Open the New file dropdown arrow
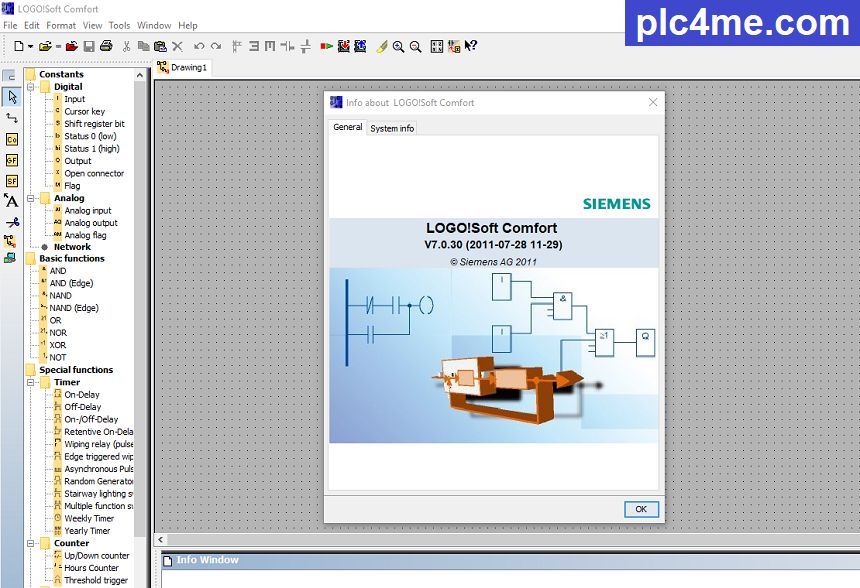Image resolution: width=860 pixels, height=588 pixels. pyautogui.click(x=31, y=46)
